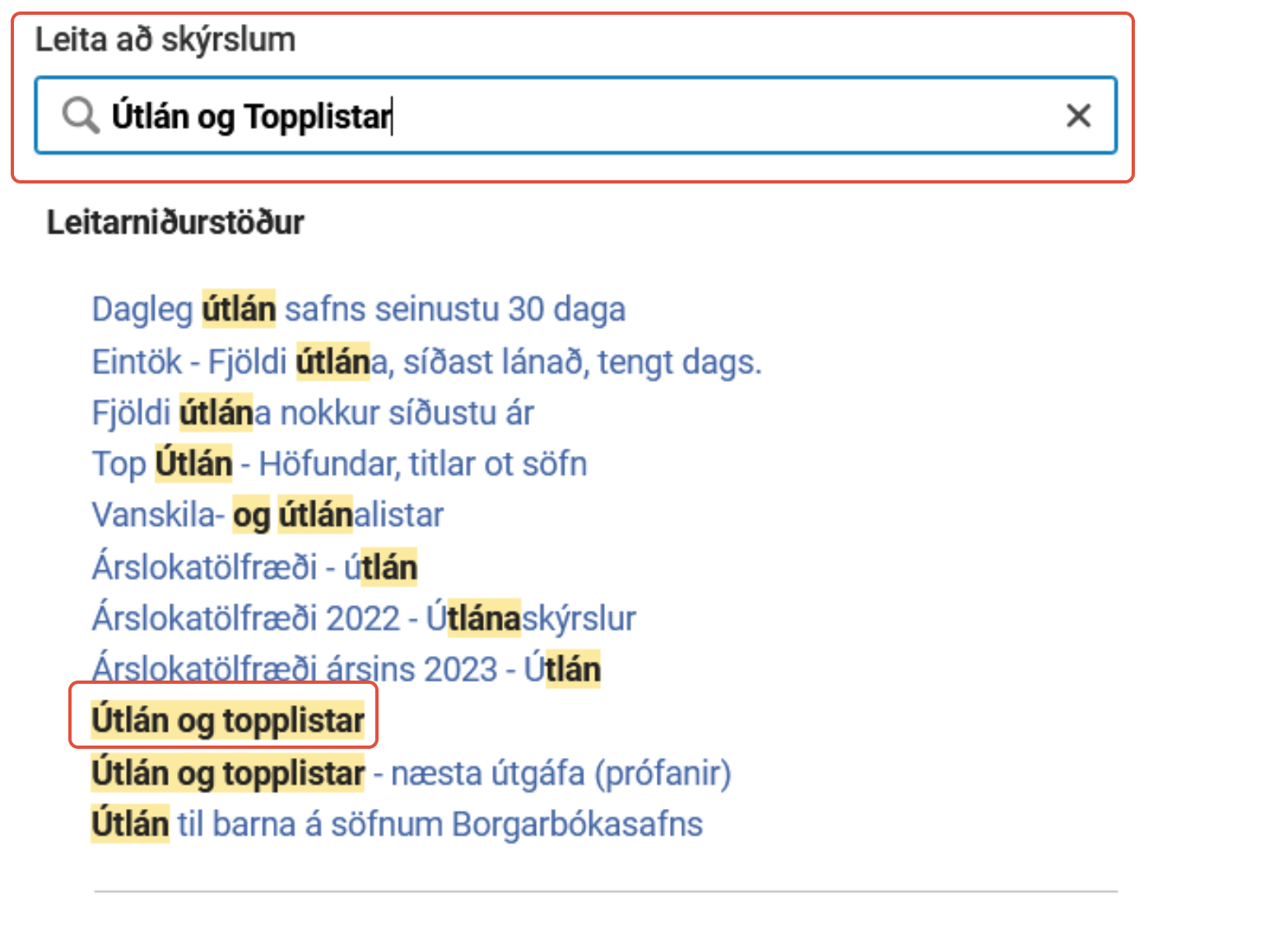The width and height of the screenshot is (1288, 934).
Task: Open 'Top Útlán - Höfundar, titlar ot söfn'
Action: [339, 464]
